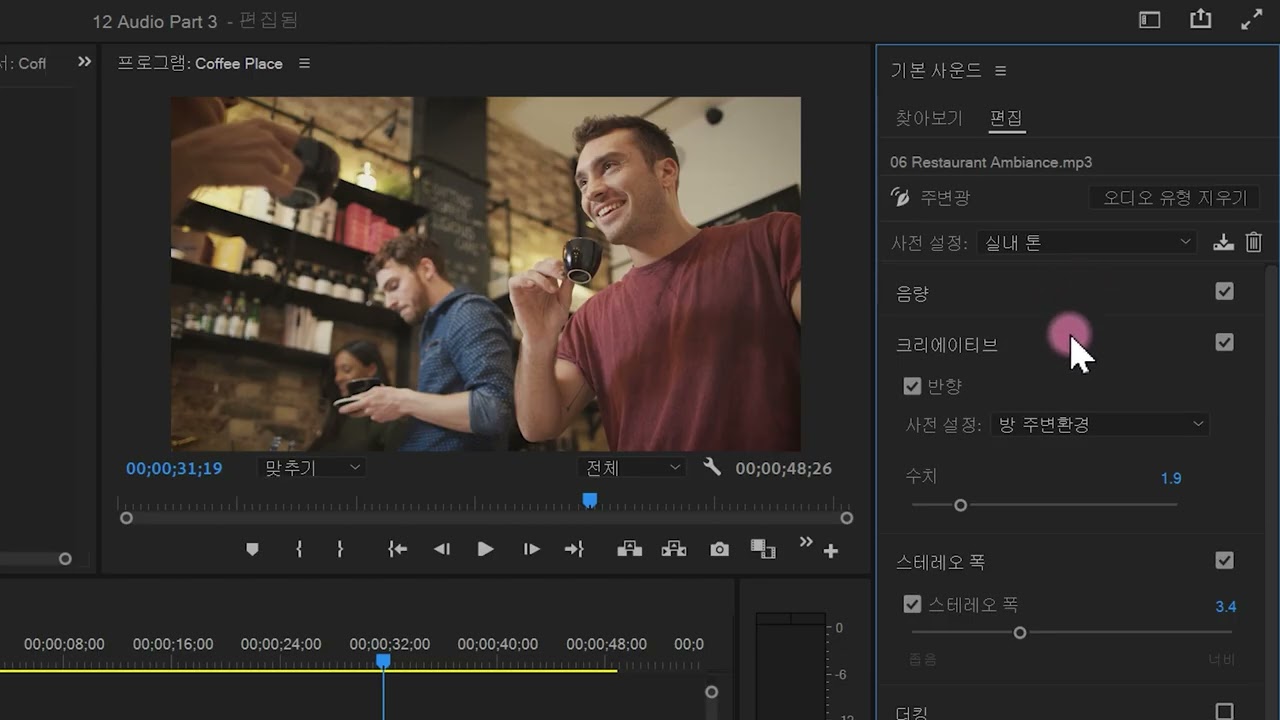
Task: Toggle the 음량 section checkbox
Action: (x=1224, y=291)
